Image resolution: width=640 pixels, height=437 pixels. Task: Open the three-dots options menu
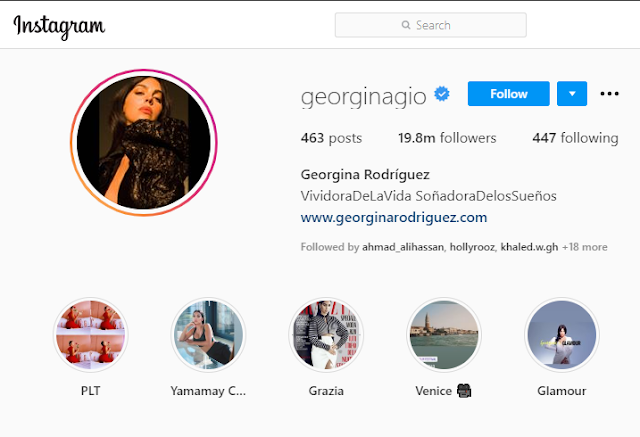coord(609,94)
